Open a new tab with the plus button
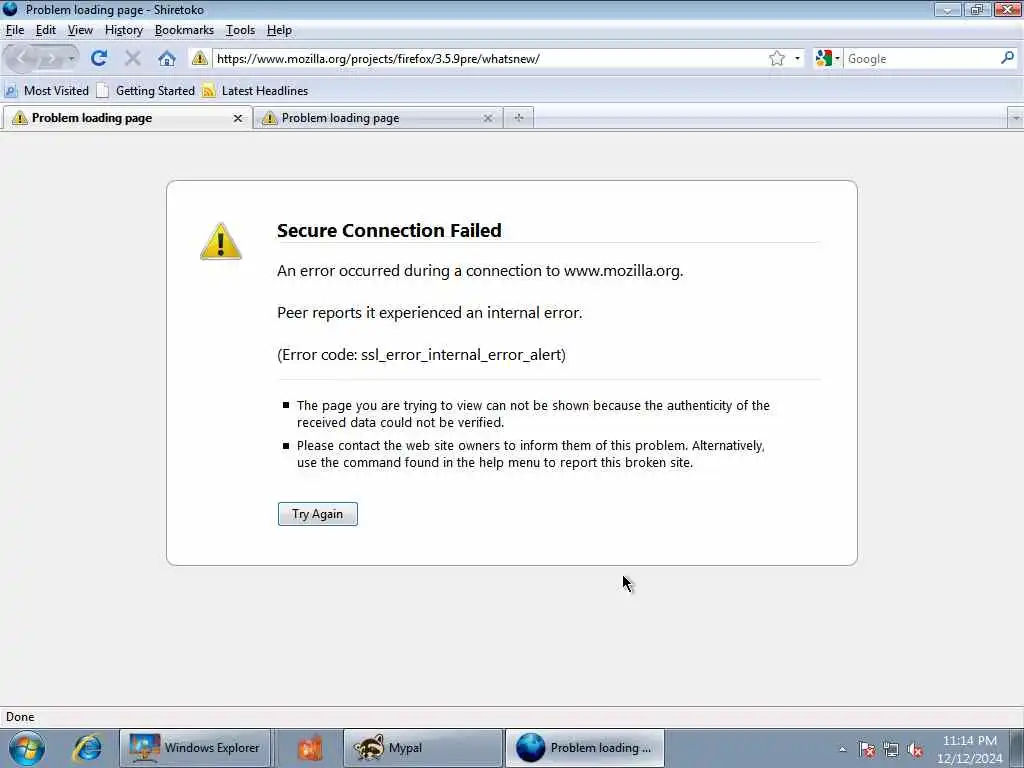Image resolution: width=1024 pixels, height=768 pixels. [x=519, y=118]
